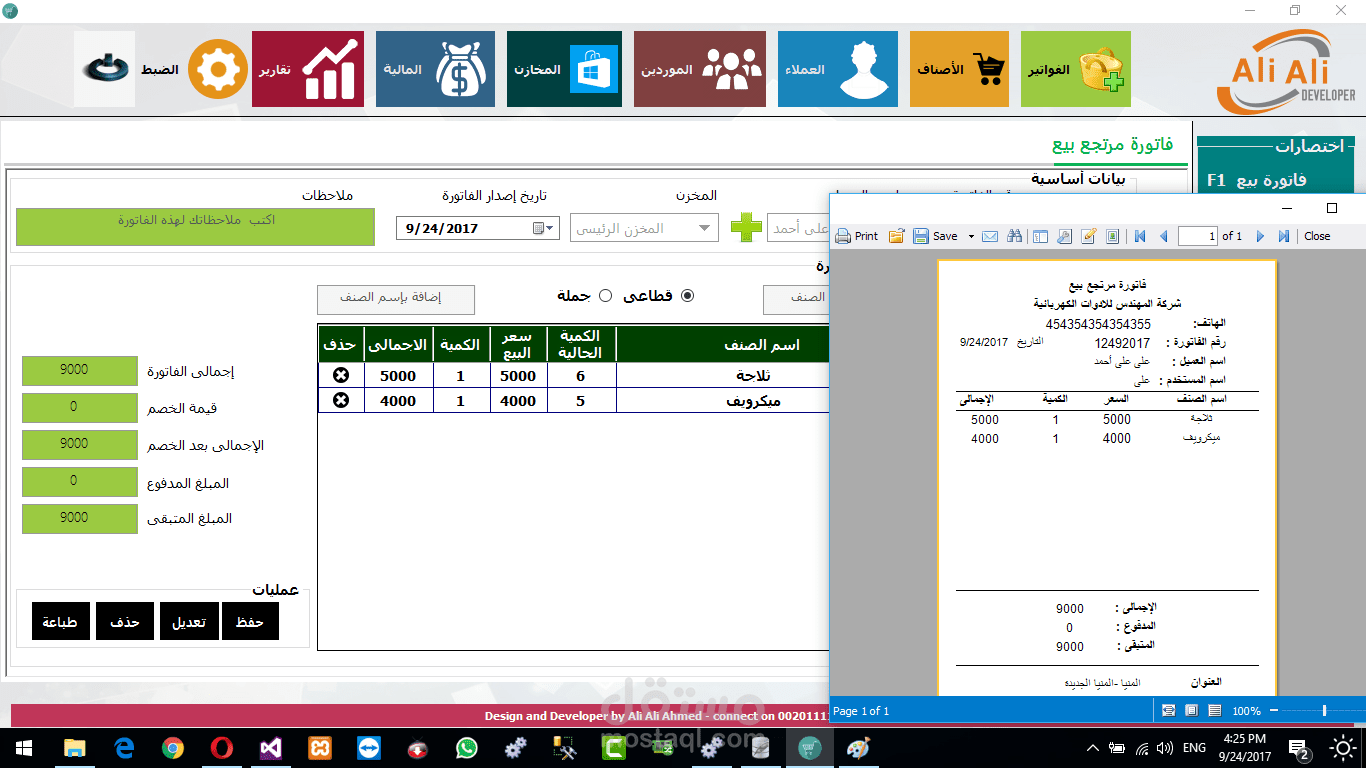Click the الكمية الحالية column header
Screen dimensions: 1366x768
[581, 344]
